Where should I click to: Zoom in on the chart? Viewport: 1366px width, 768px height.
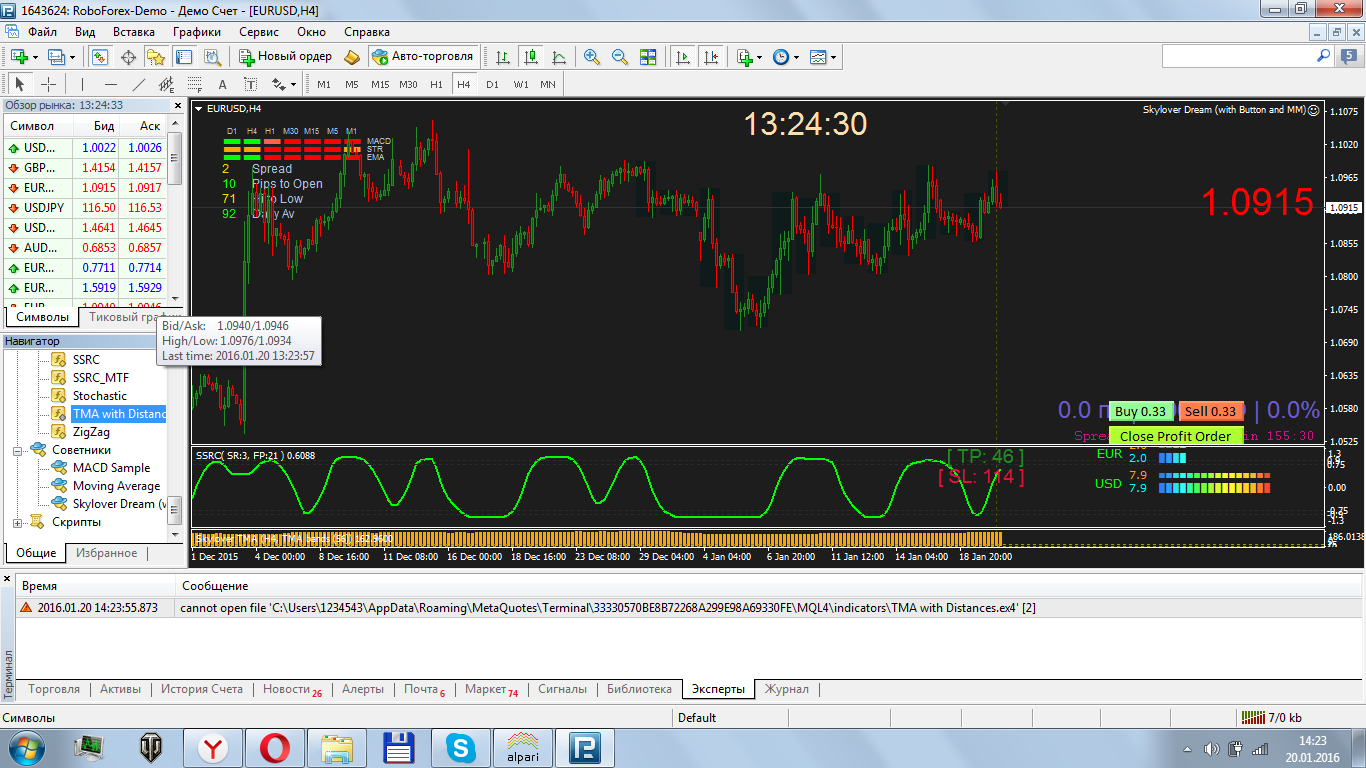(x=592, y=57)
